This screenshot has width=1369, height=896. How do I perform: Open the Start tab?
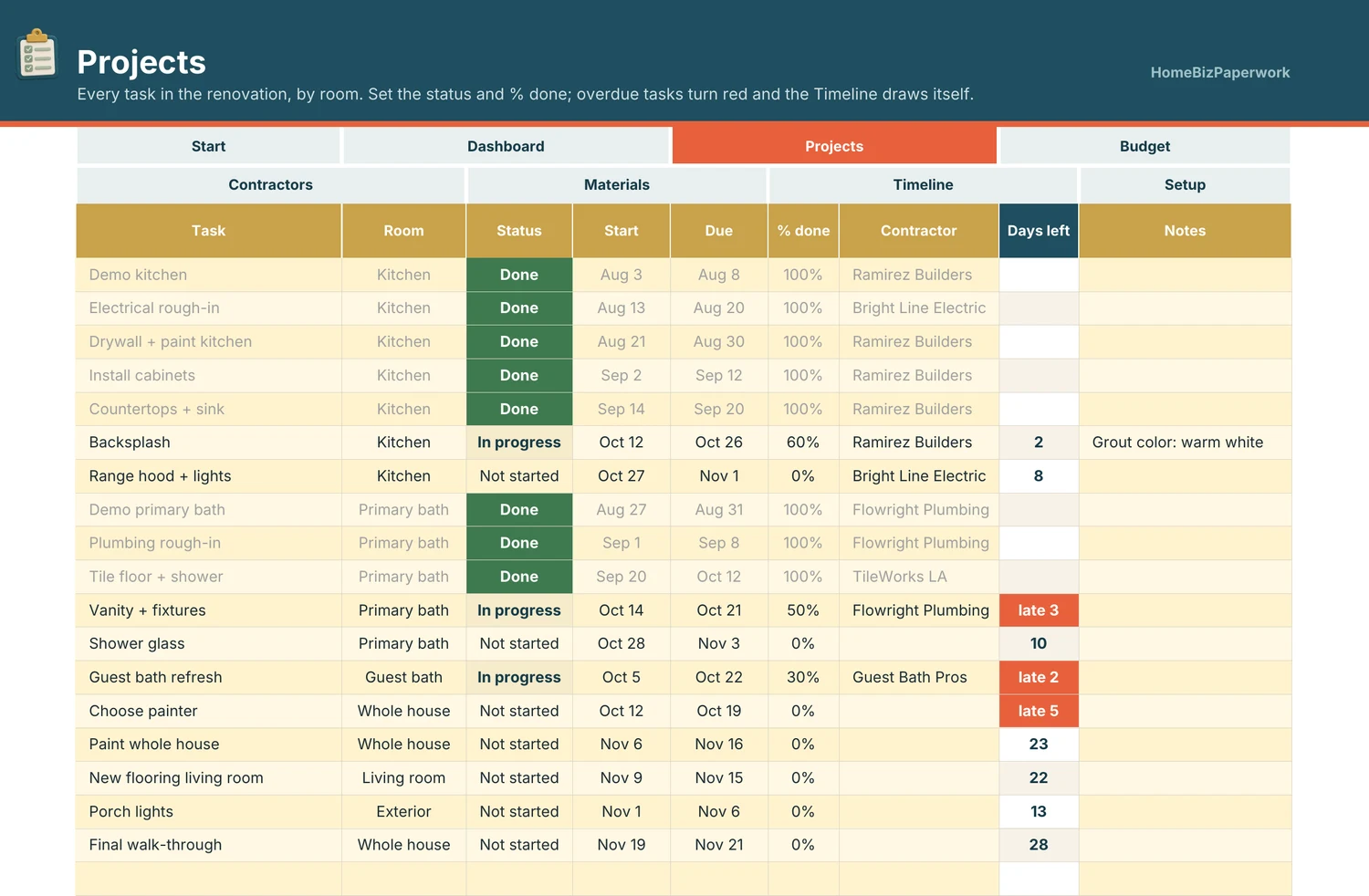point(208,146)
